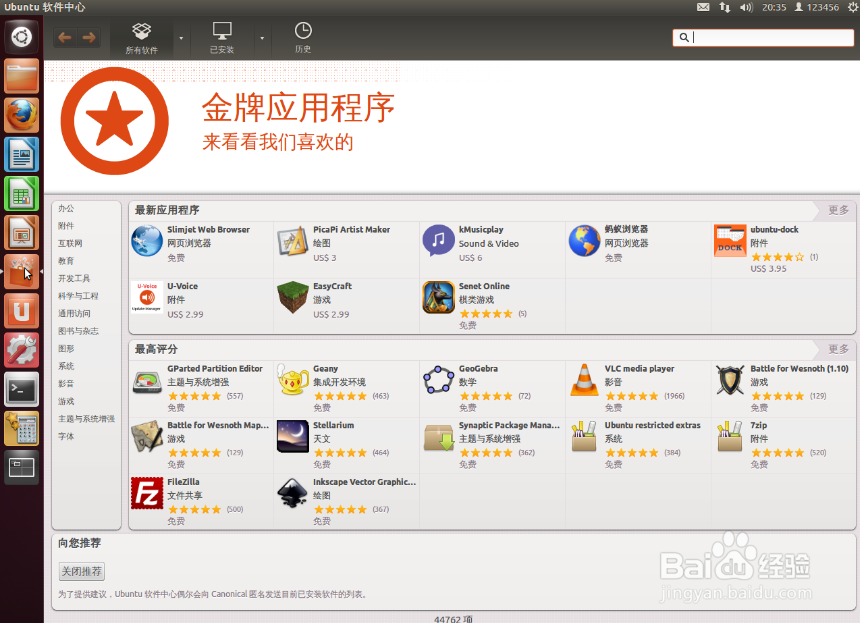Viewport: 860px width, 623px height.
Task: Select the kMusicplay icon
Action: [440, 240]
